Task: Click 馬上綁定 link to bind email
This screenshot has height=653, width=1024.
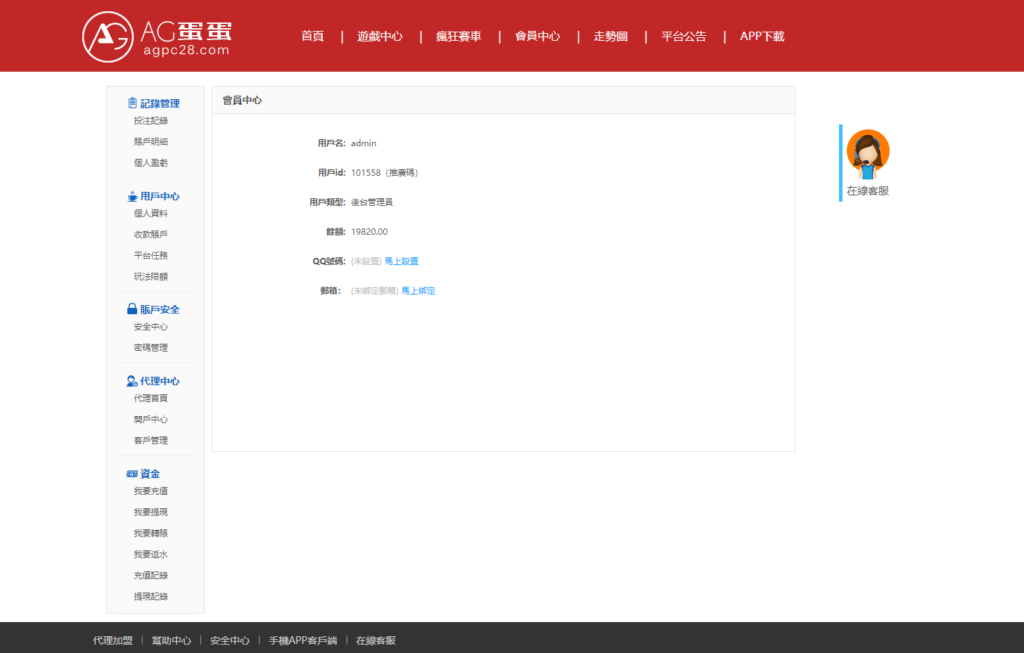Action: pos(418,291)
